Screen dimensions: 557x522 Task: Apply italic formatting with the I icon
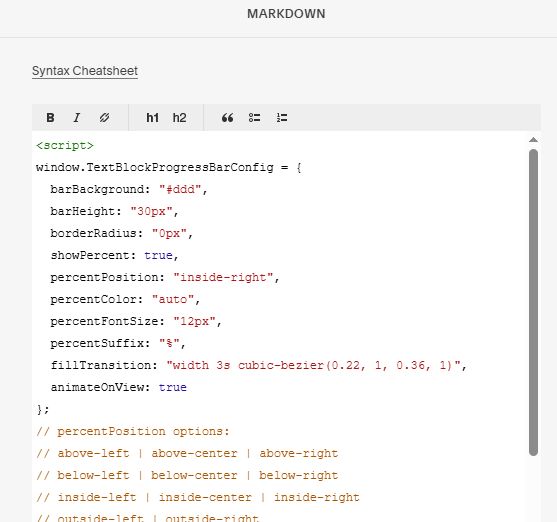click(x=77, y=118)
